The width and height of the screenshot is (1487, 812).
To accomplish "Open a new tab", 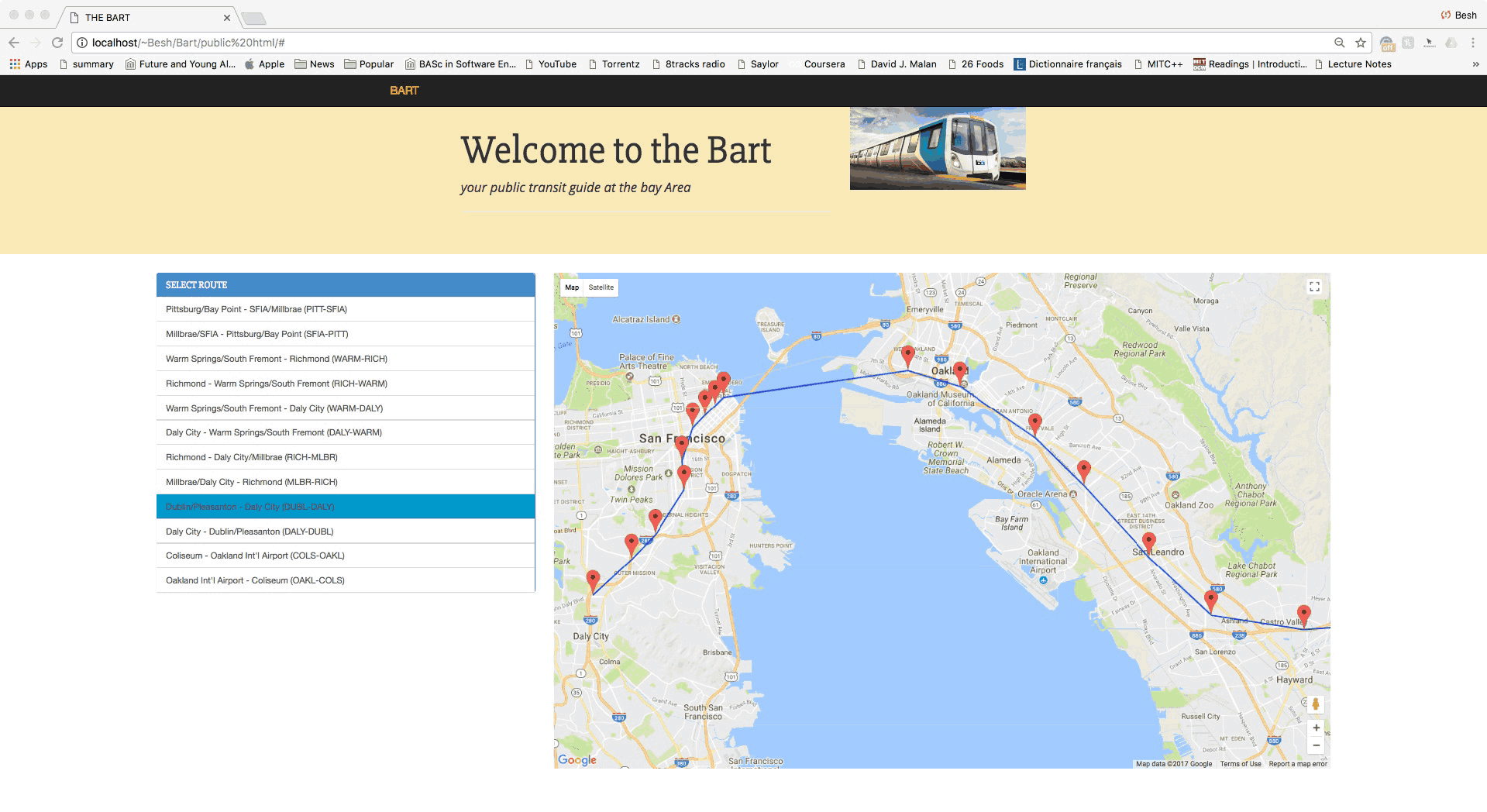I will pos(253,18).
